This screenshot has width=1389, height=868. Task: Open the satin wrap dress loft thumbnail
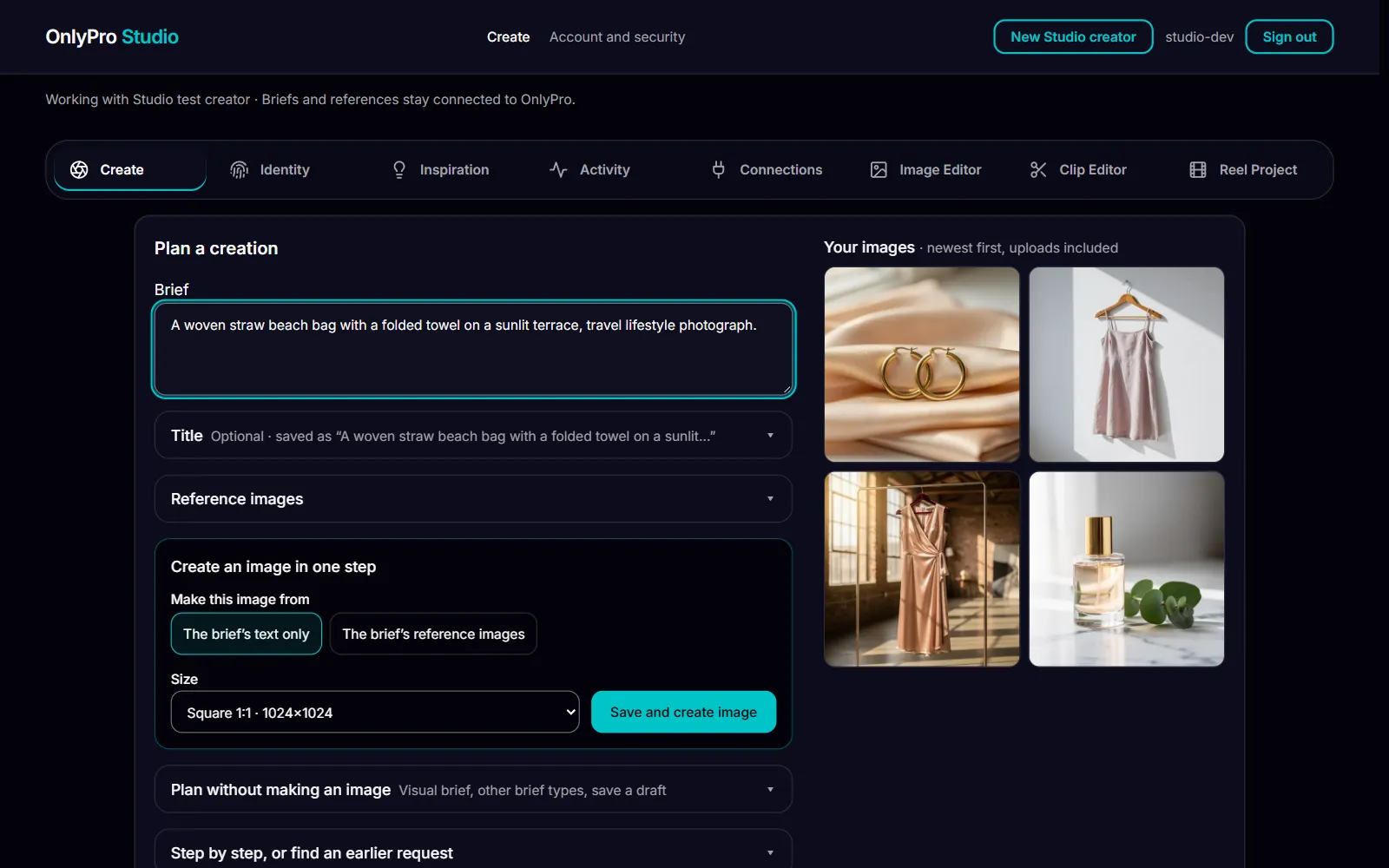click(922, 569)
